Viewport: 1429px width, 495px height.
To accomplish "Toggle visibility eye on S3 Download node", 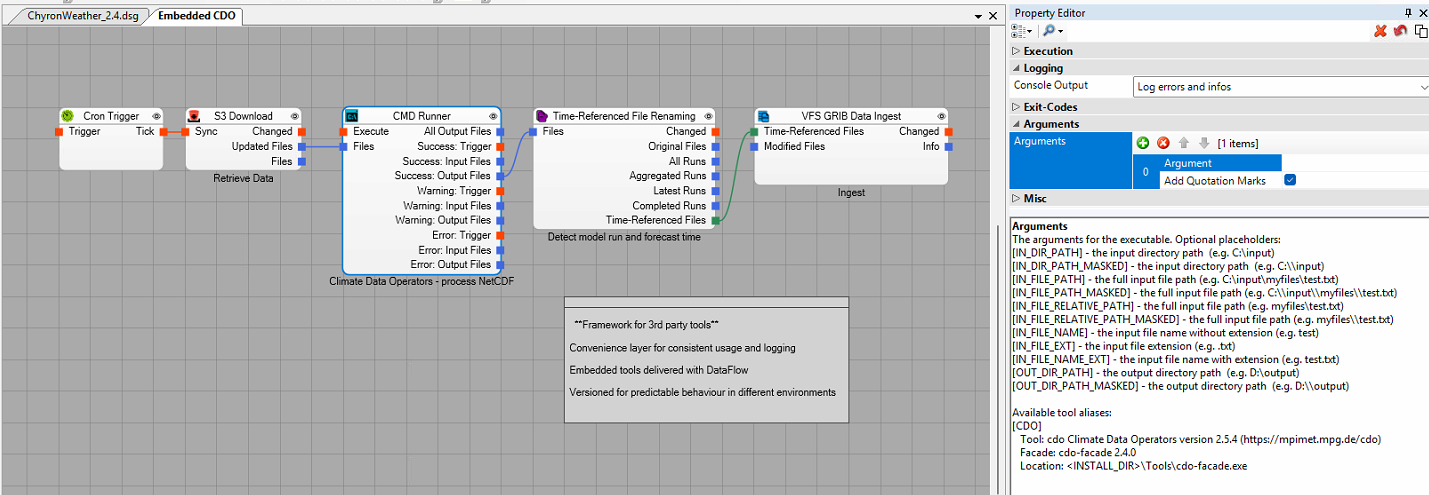I will click(x=294, y=116).
